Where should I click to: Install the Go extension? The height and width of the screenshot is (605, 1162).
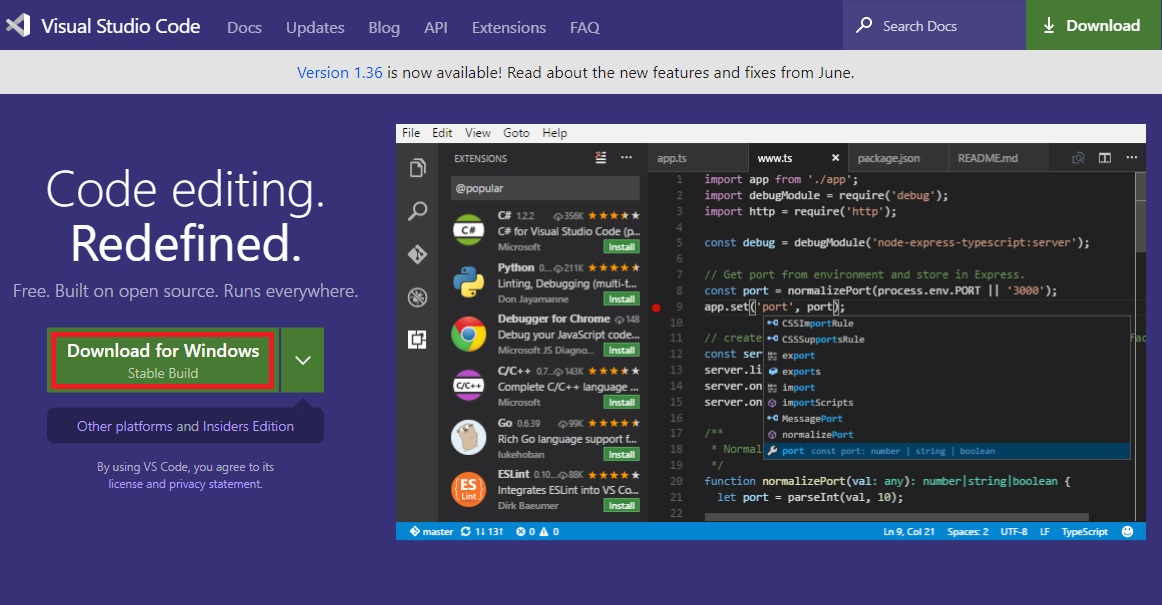[x=622, y=454]
